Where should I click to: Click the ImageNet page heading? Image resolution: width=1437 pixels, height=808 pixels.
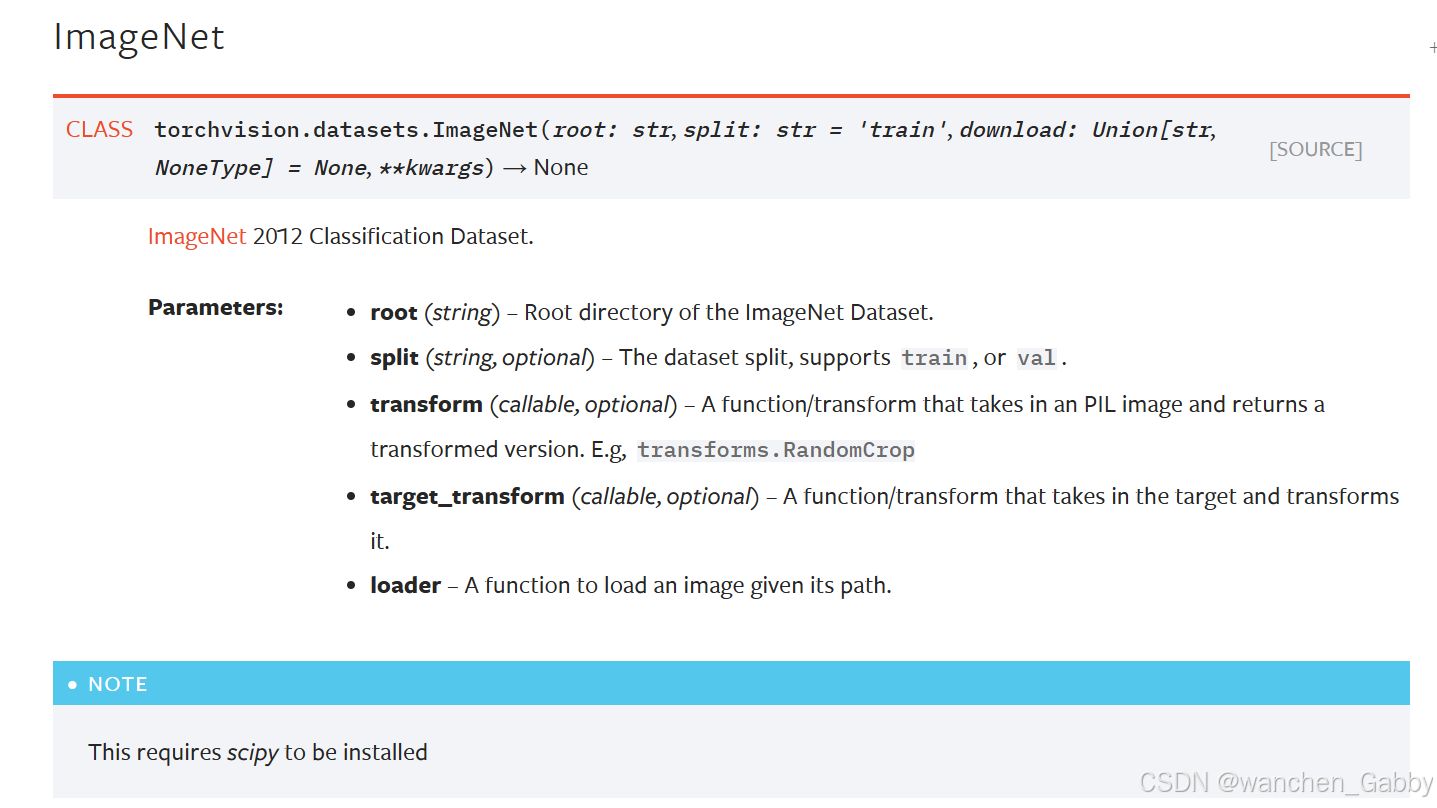(139, 37)
